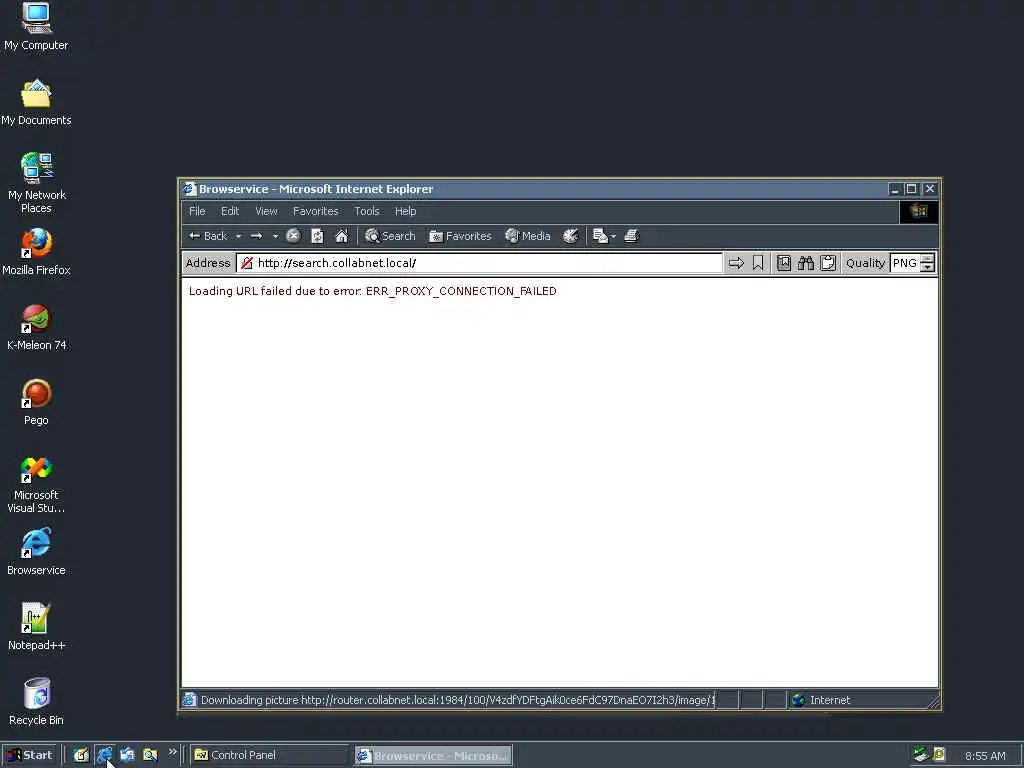The width and height of the screenshot is (1024, 768).
Task: Click Browservice taskbar button
Action: [x=434, y=756]
